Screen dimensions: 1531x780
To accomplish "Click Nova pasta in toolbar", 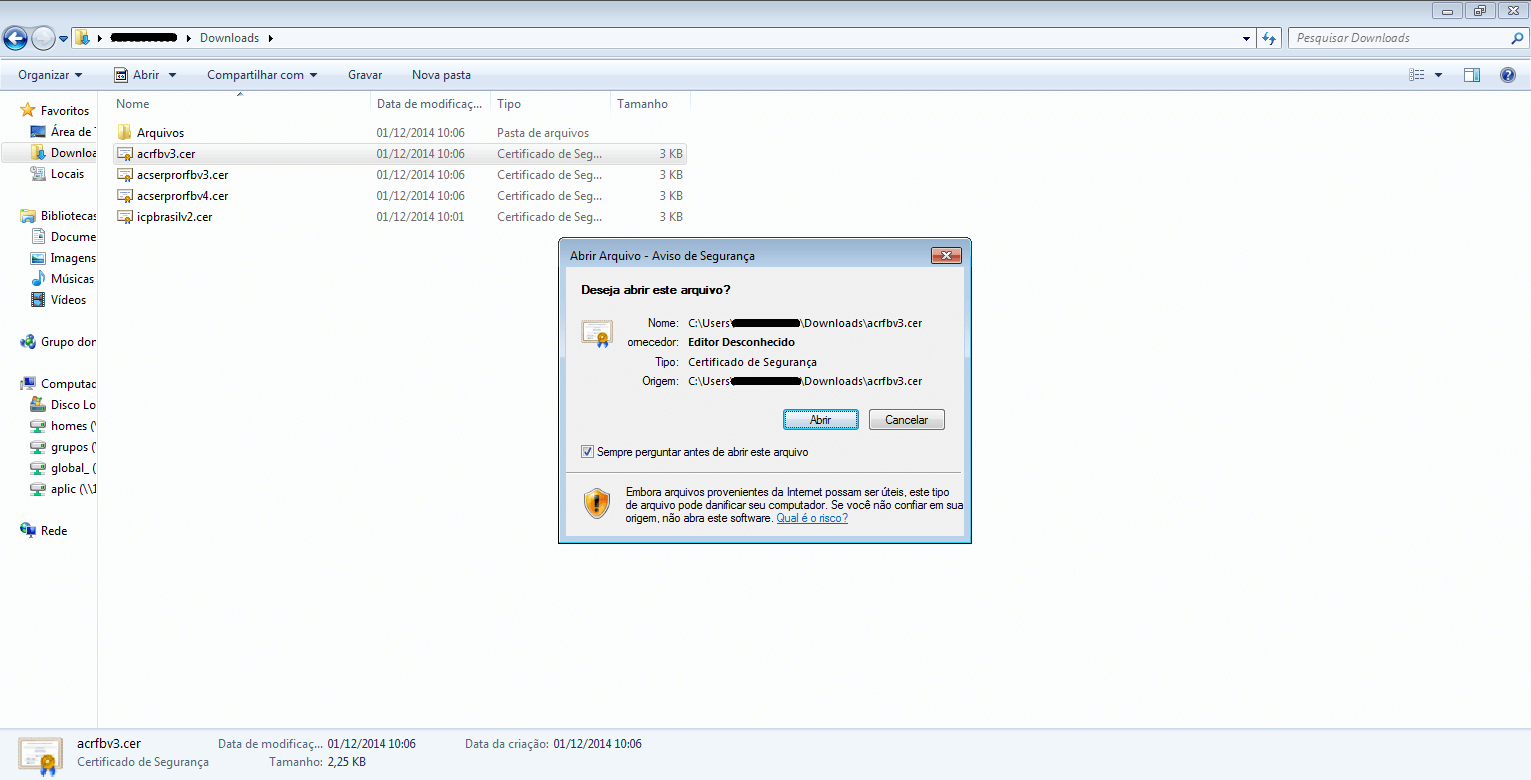I will pyautogui.click(x=441, y=75).
